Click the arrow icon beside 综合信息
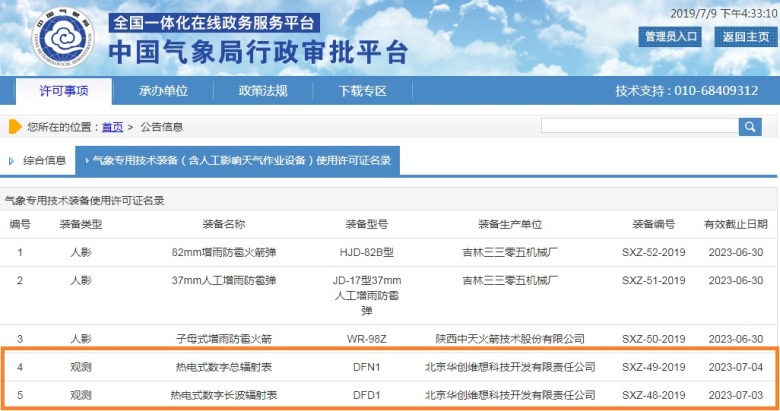Viewport: 780px width, 411px height. [x=12, y=160]
